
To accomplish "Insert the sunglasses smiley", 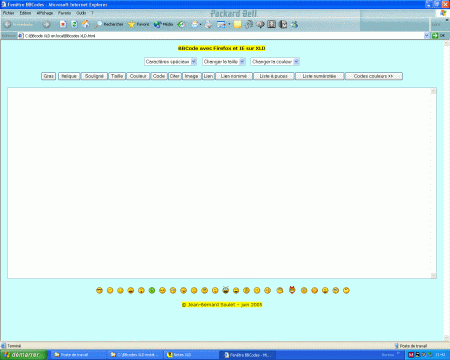I will pyautogui.click(x=99, y=290).
